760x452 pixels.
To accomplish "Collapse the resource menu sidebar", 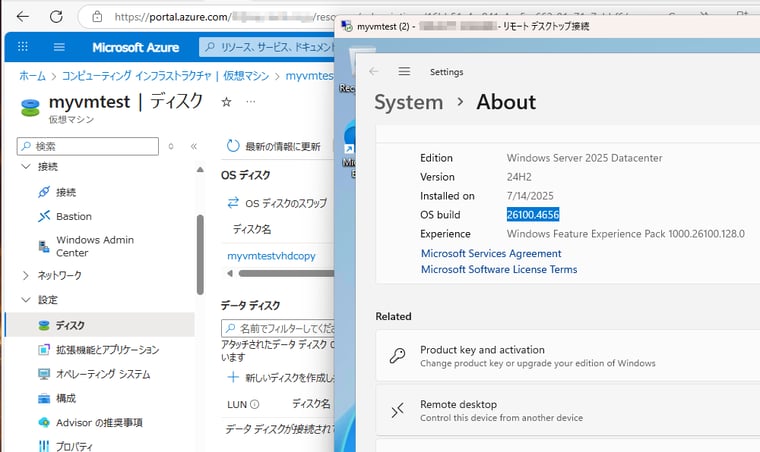I will pos(194,146).
